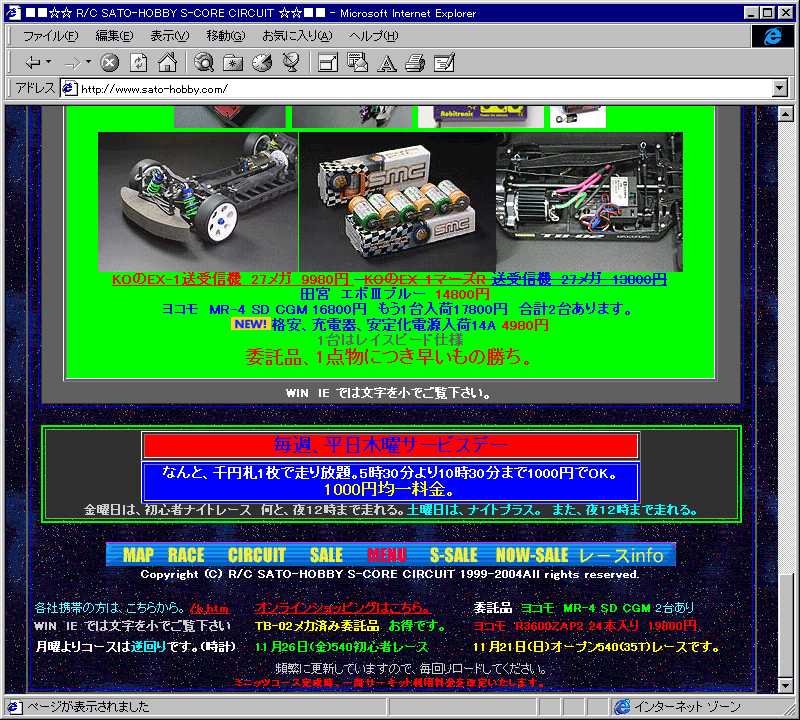This screenshot has height=720, width=800.
Task: Click the 月曜よりコースは逆回りです text
Action: point(135,647)
